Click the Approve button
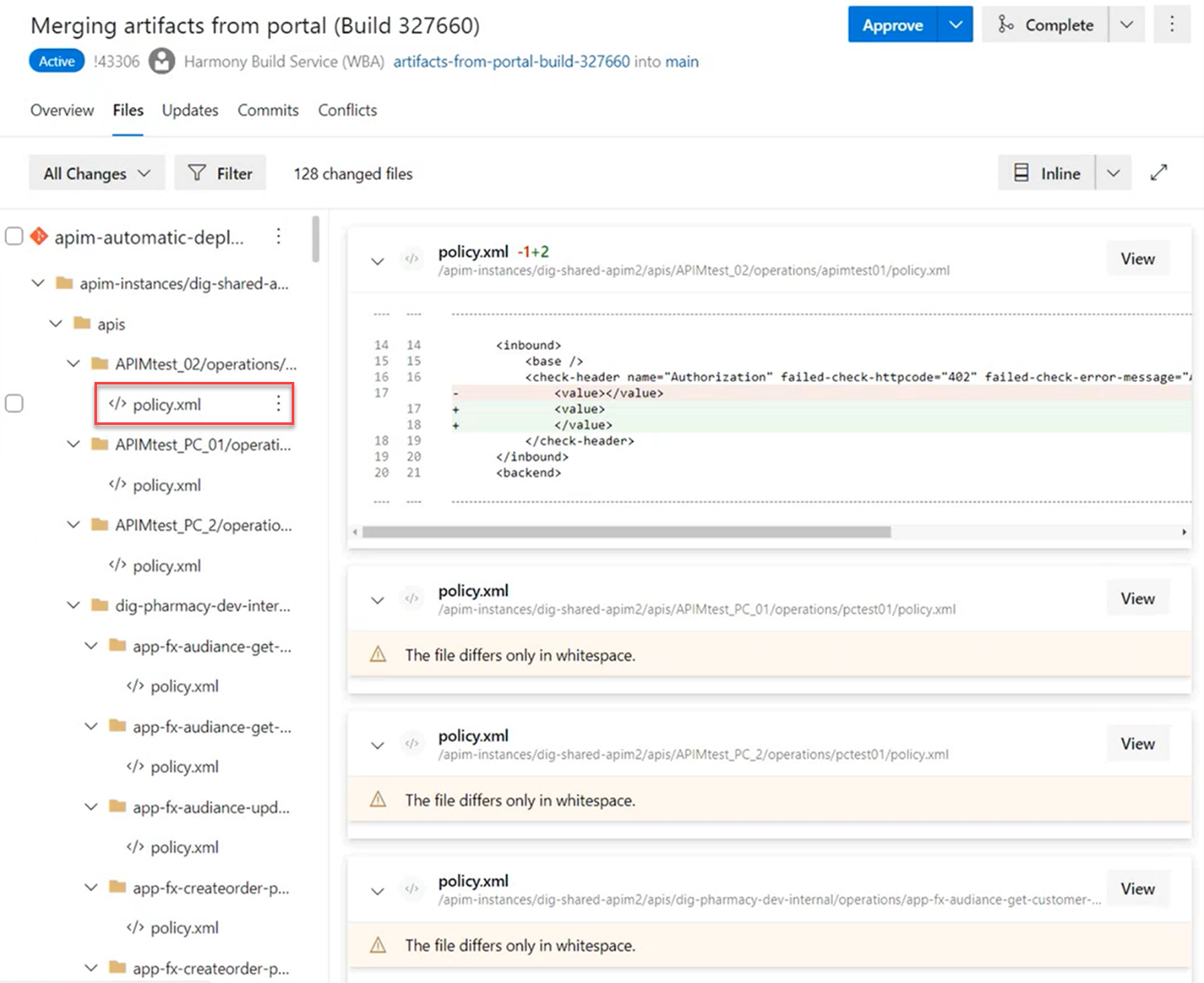Image resolution: width=1204 pixels, height=983 pixels. click(892, 25)
